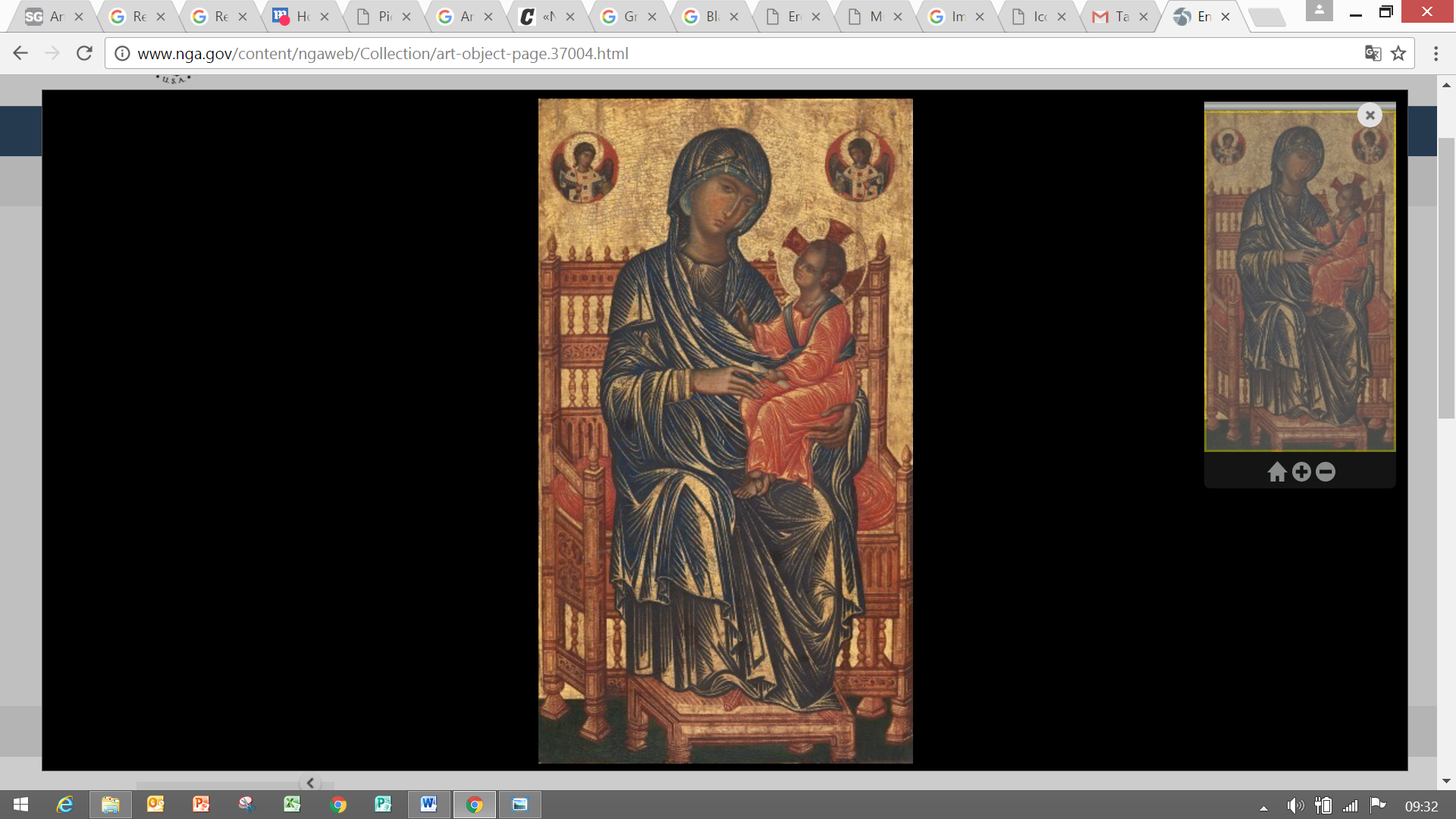
Task: Open the volume control in the tray
Action: (1295, 806)
